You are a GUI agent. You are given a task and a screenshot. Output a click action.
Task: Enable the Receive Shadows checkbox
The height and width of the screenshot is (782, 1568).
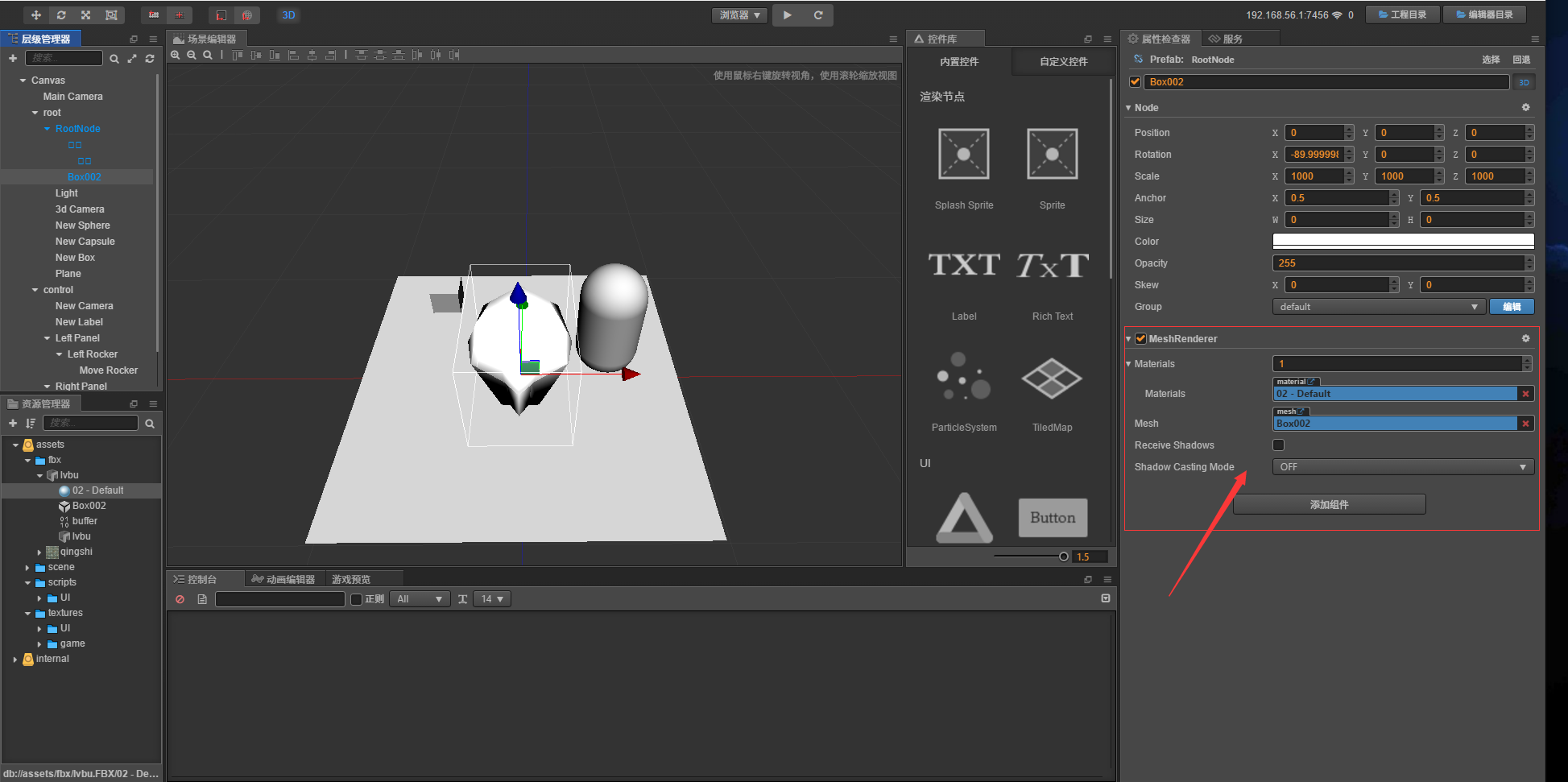click(1278, 445)
